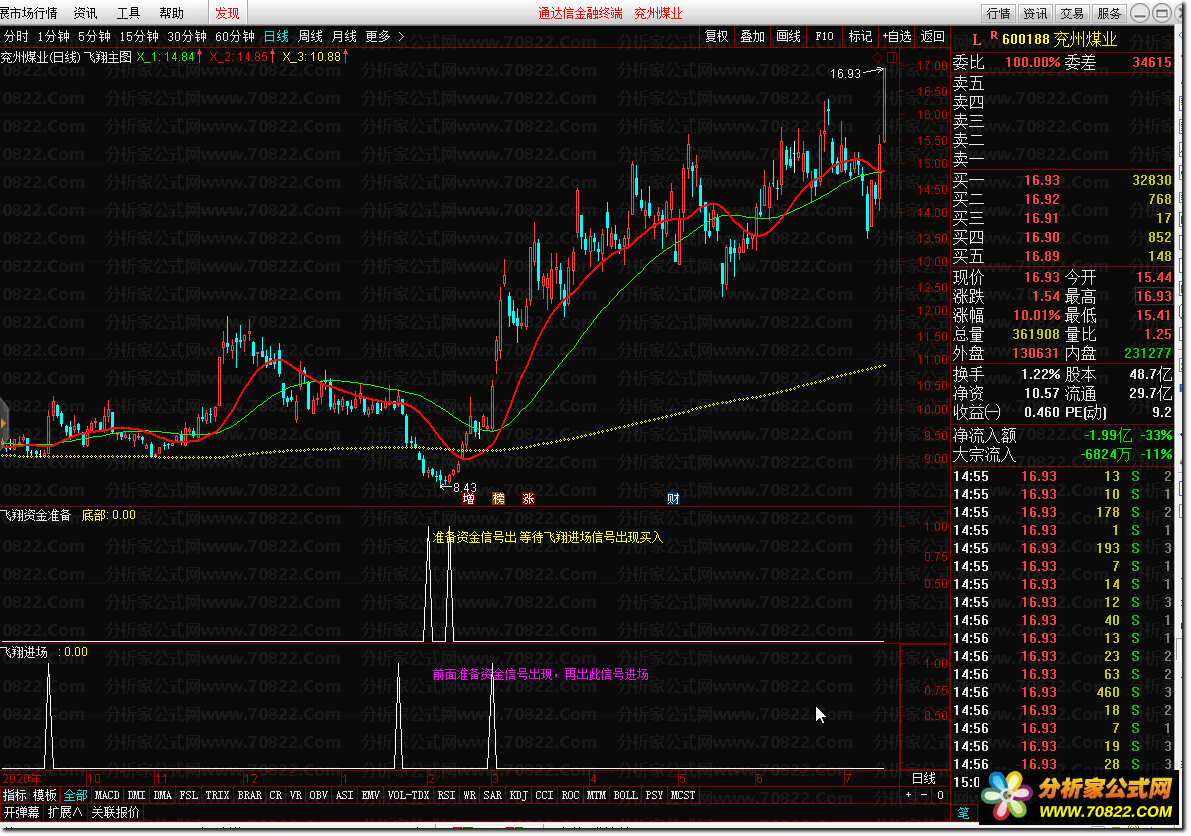This screenshot has width=1191, height=836.
Task: Activate the 画线 drawing tools
Action: [x=788, y=36]
